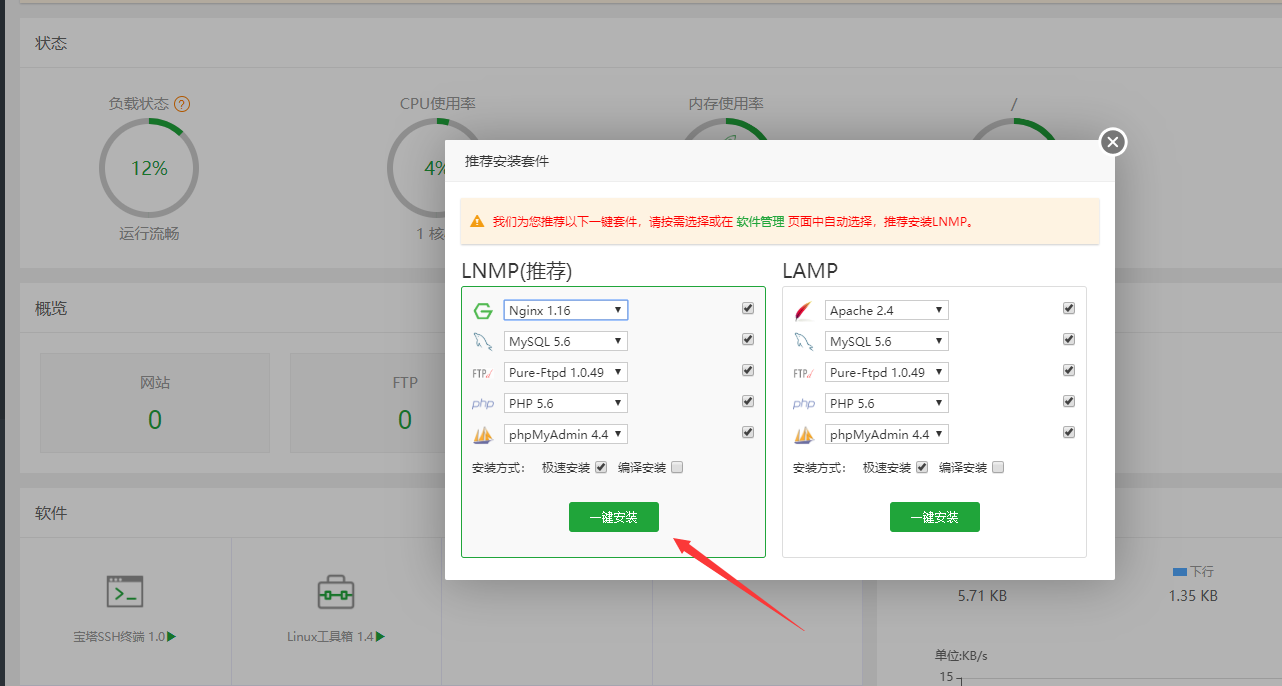Click the Apache feather icon in LAMP list

[804, 311]
